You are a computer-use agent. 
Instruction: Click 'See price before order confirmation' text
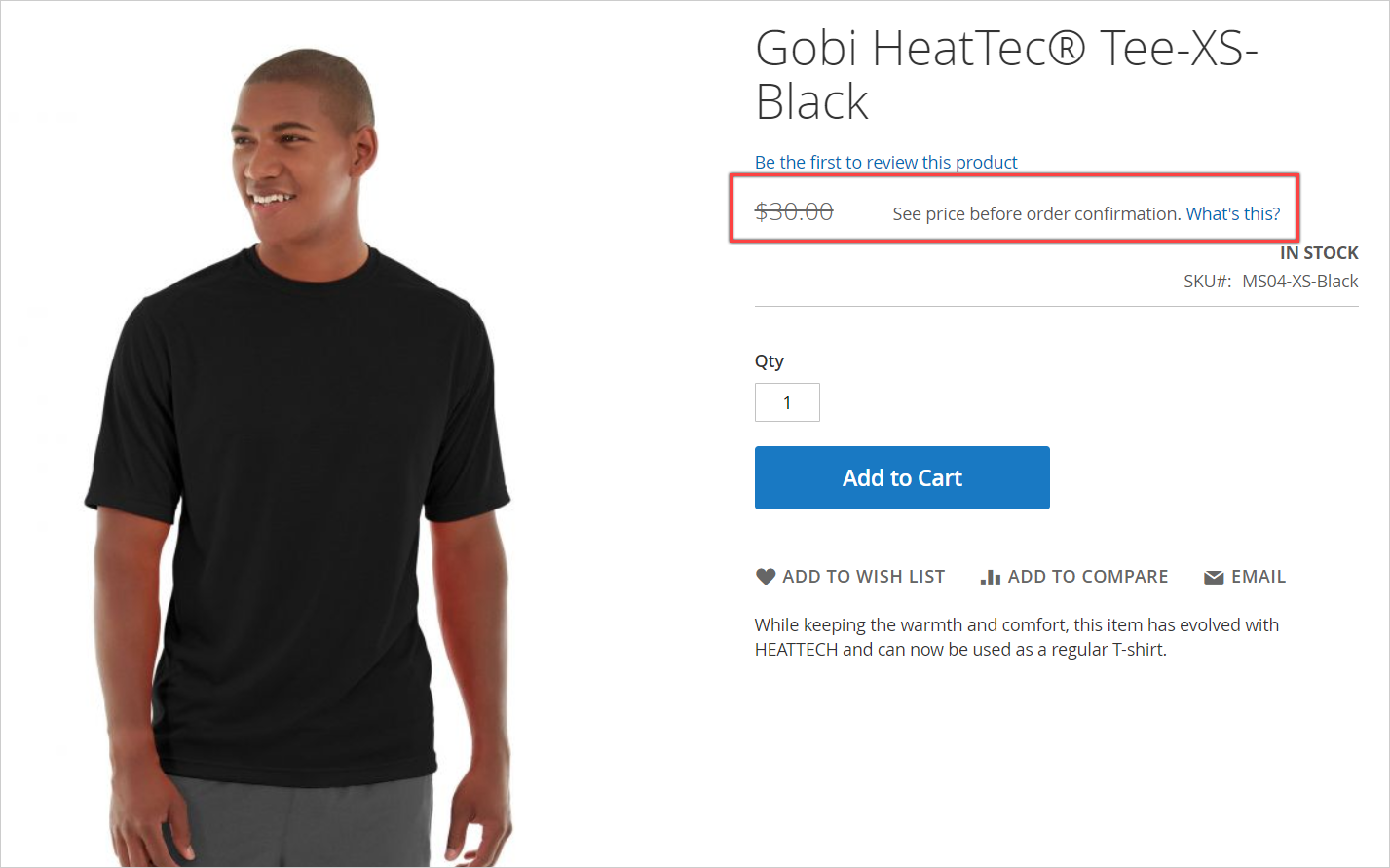(x=1035, y=214)
